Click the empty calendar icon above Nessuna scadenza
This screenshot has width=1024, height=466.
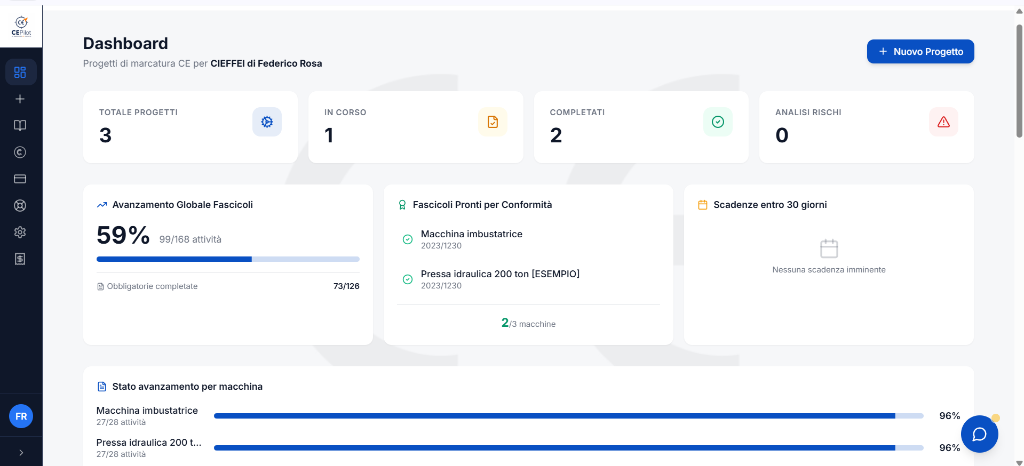click(x=829, y=249)
